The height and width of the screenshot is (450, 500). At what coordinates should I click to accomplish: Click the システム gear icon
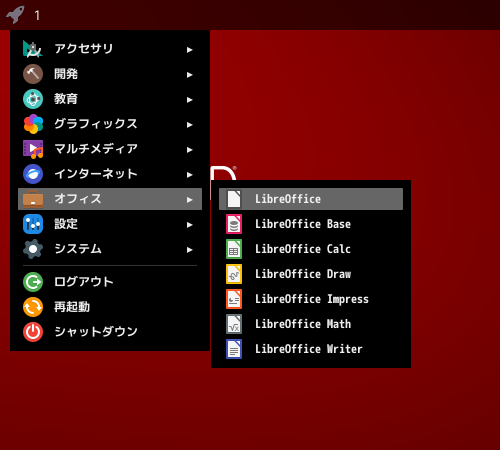33,249
